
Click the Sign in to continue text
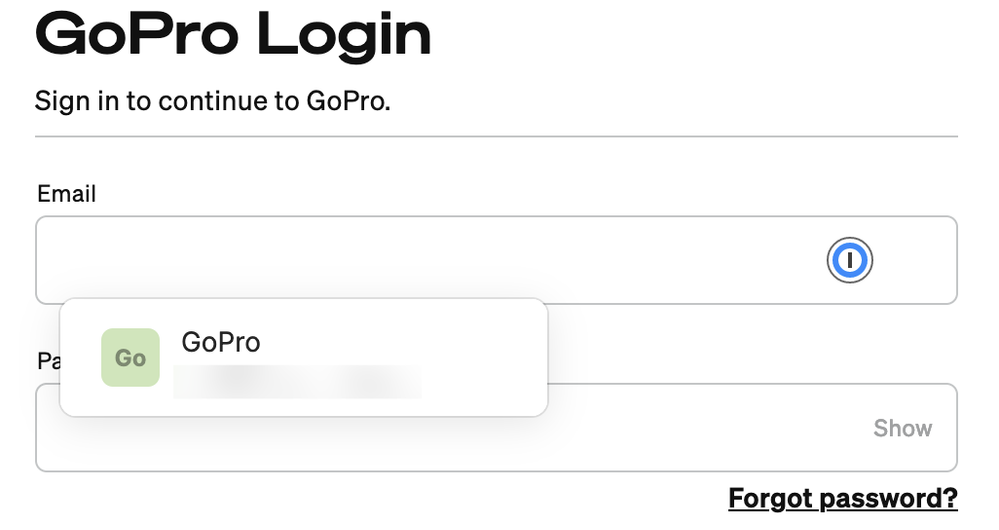(x=212, y=101)
